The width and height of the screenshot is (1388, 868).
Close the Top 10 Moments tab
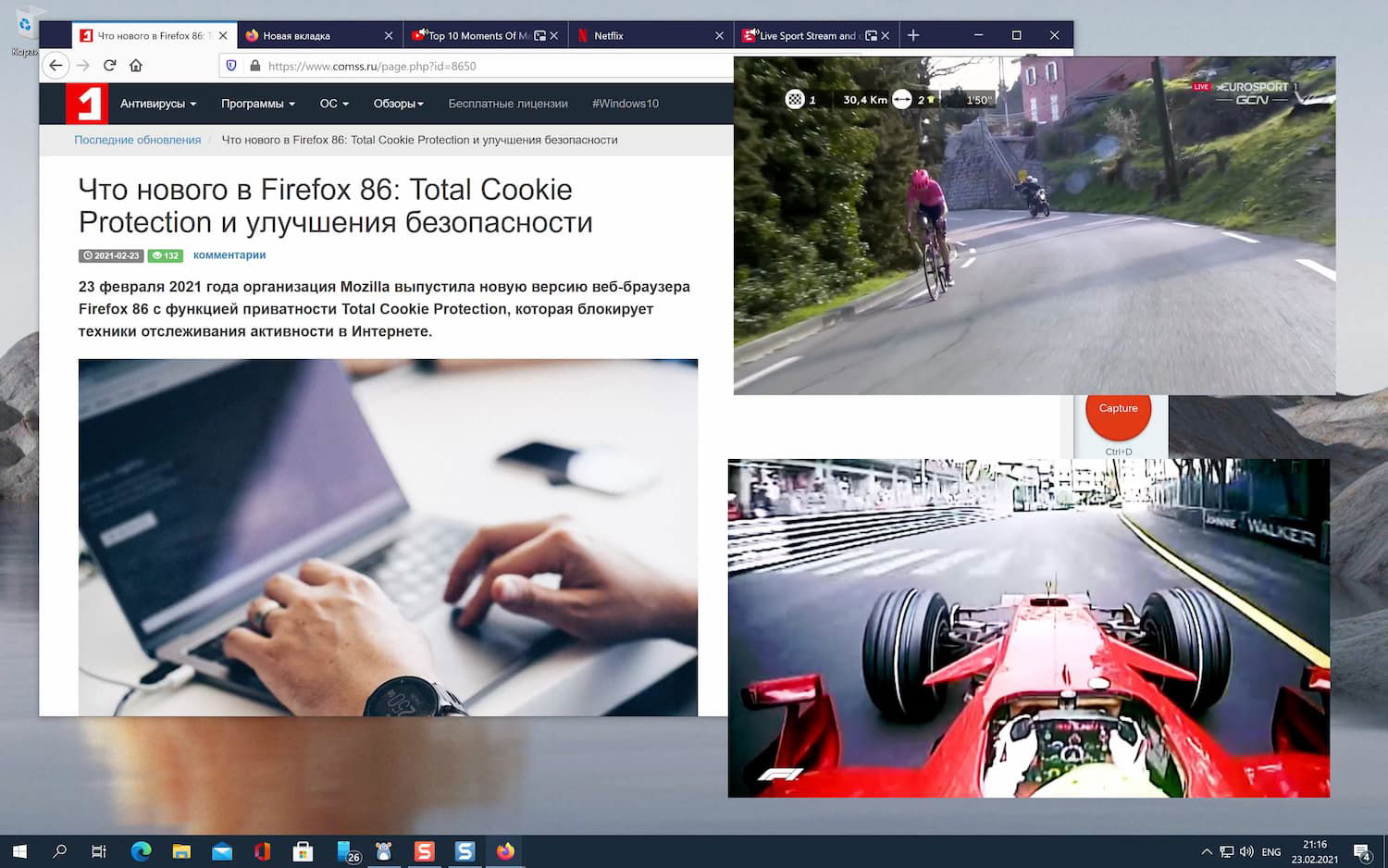pos(553,36)
